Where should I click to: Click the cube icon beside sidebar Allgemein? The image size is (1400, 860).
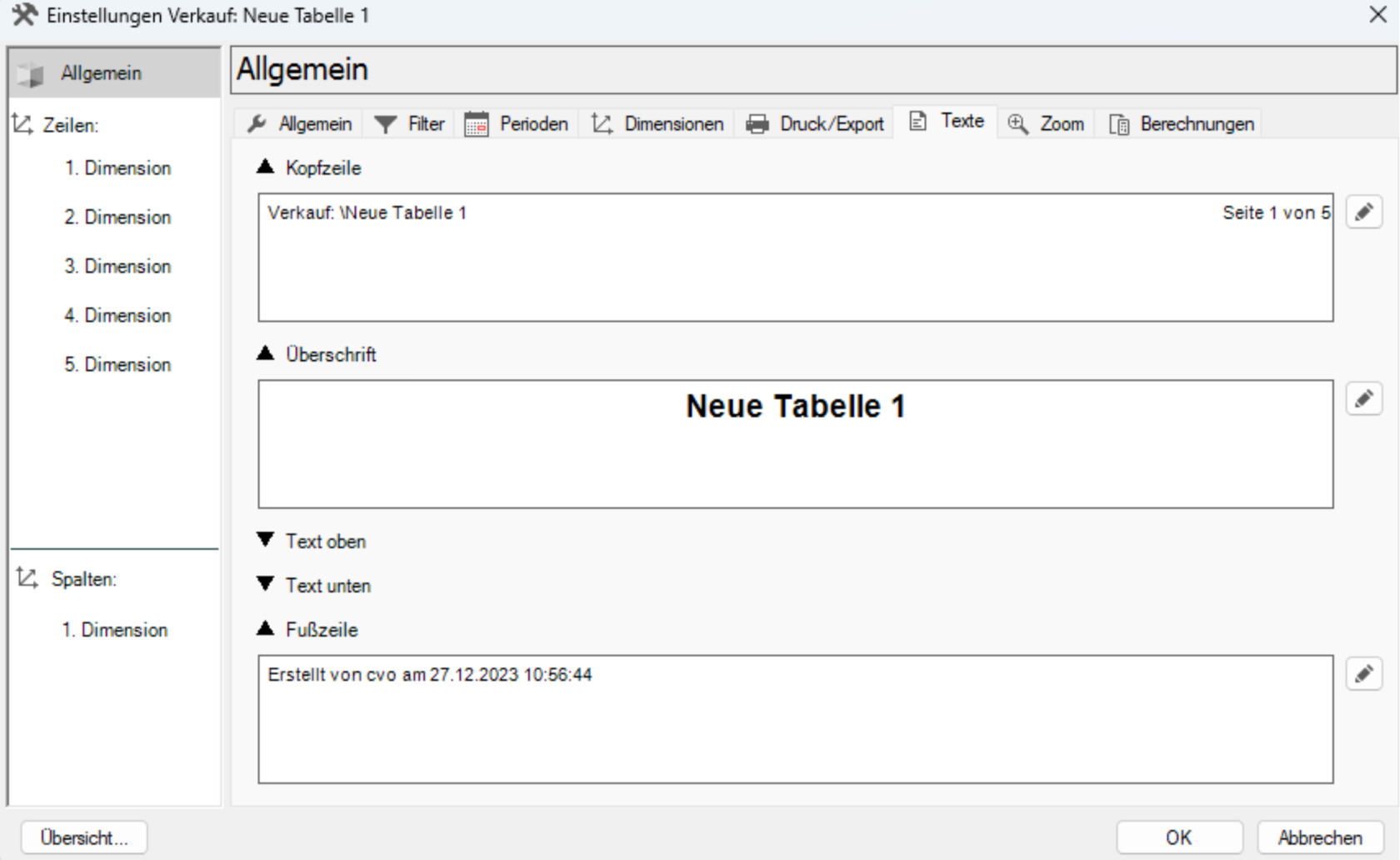31,74
